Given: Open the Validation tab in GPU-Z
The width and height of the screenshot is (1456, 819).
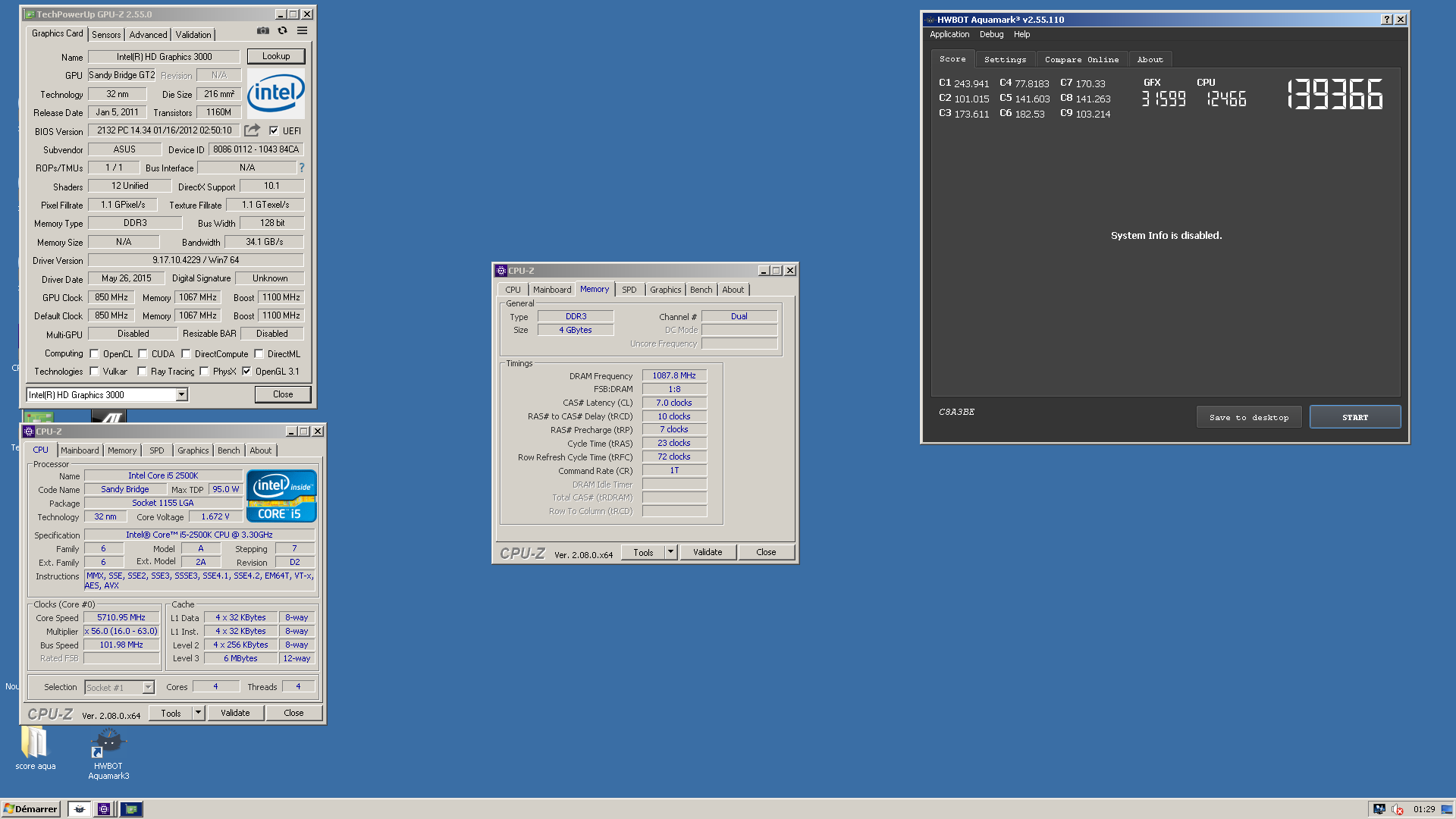Looking at the screenshot, I should (193, 35).
